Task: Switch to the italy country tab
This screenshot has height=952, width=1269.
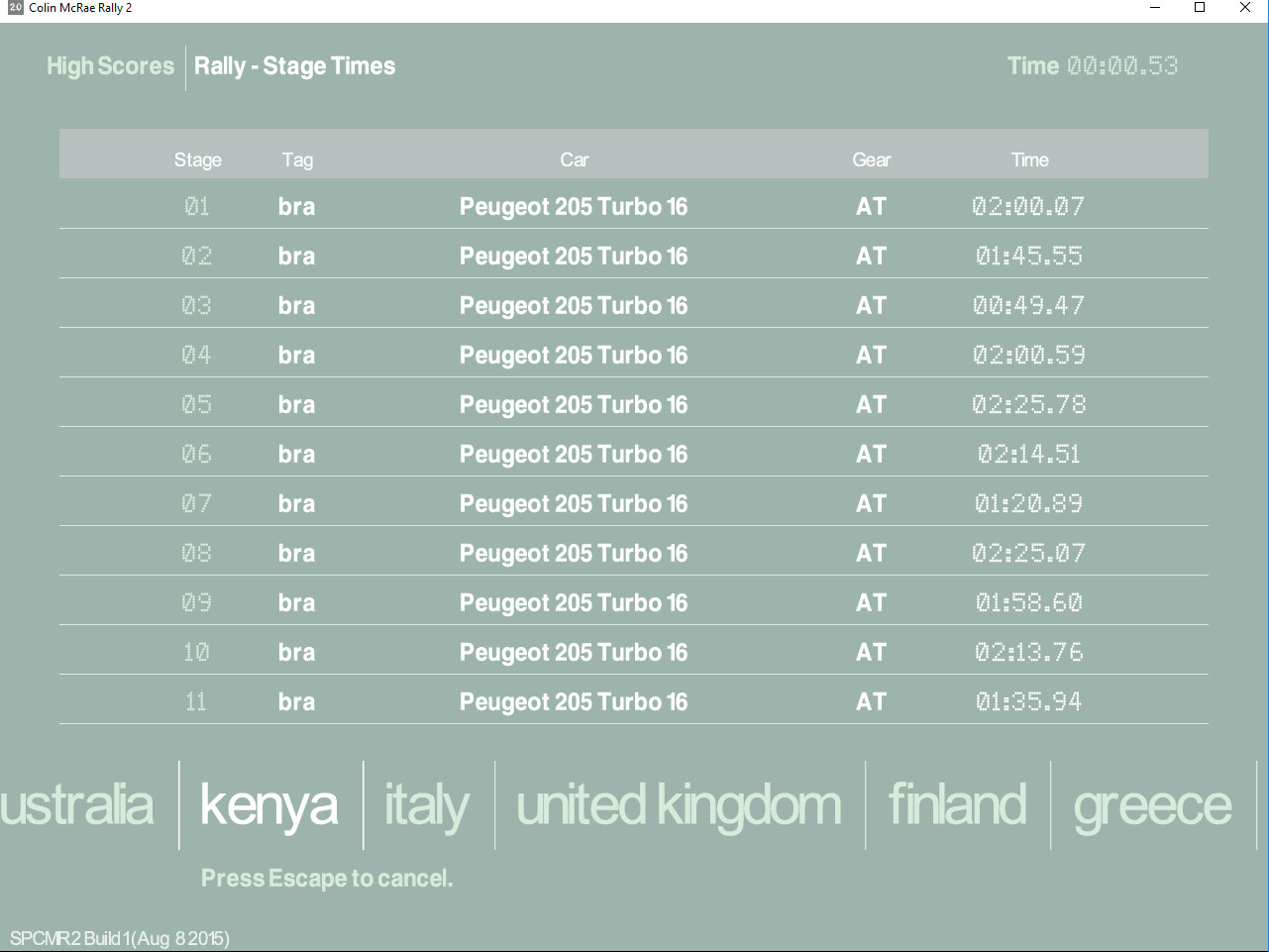Action: coord(427,805)
